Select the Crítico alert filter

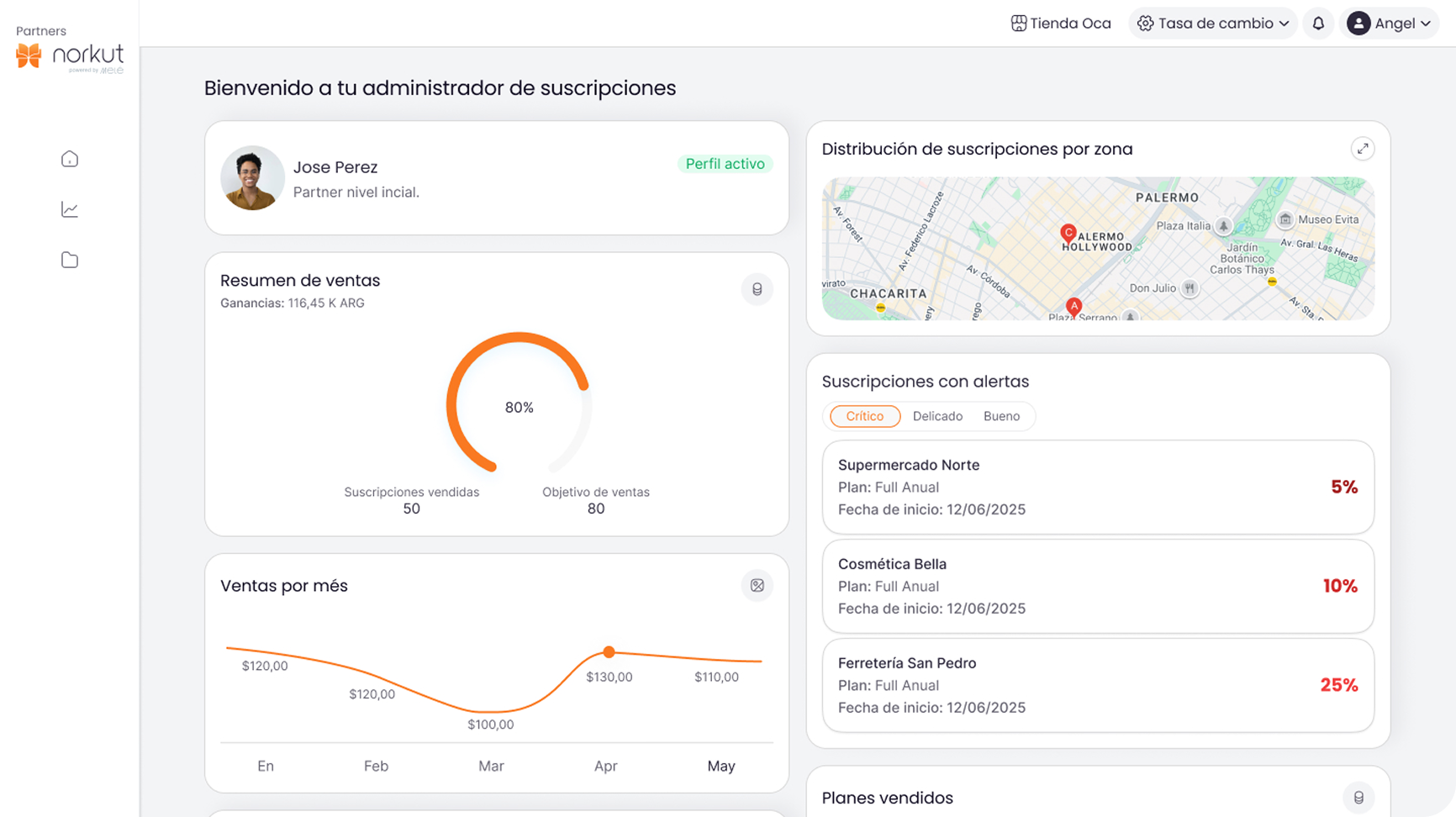pos(864,416)
